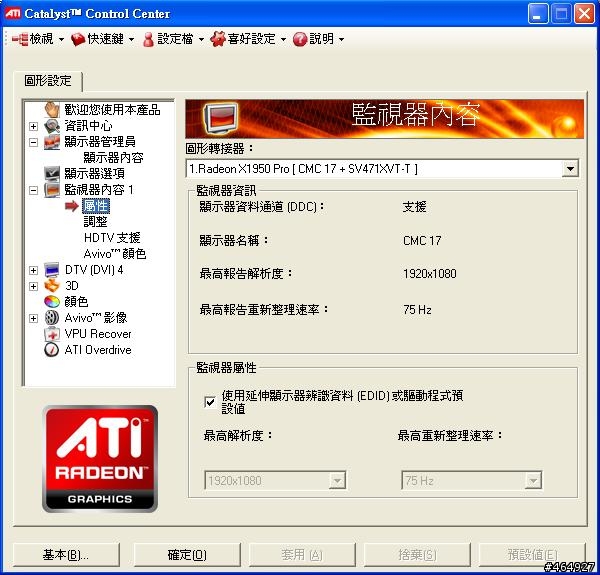Click the 資訊中心 magnifier icon
Image resolution: width=600 pixels, height=575 pixels.
tap(52, 126)
